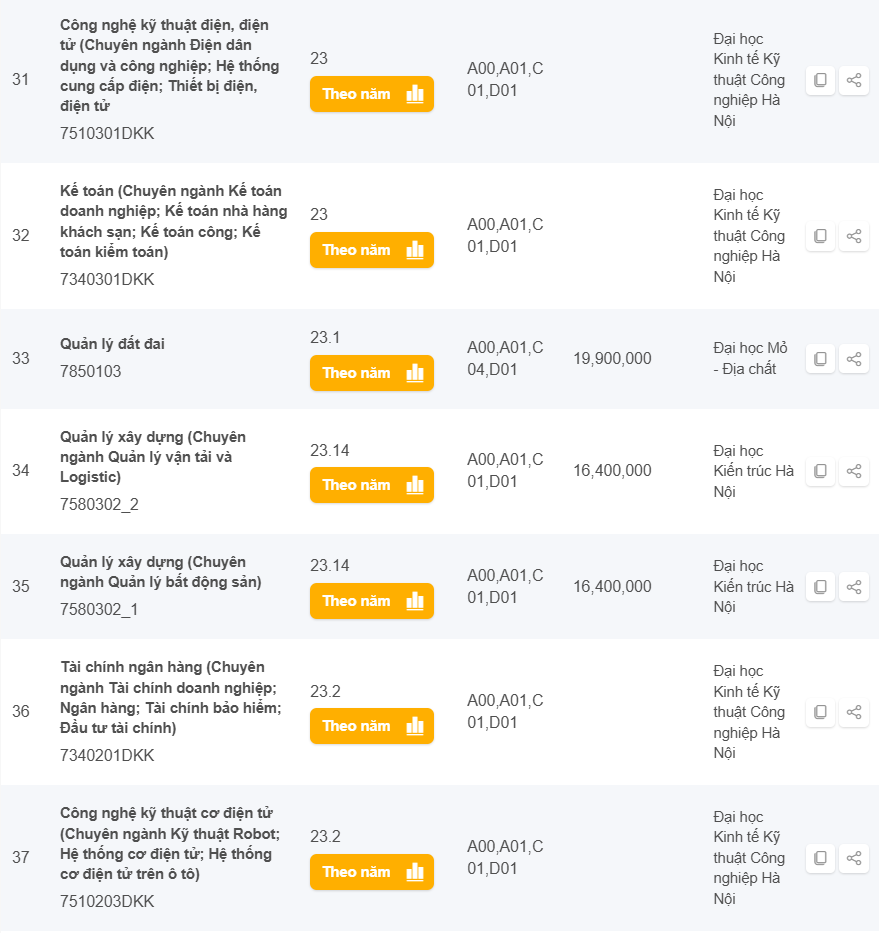879x933 pixels.
Task: View Theo năm for score 23.14 row 34
Action: [372, 485]
